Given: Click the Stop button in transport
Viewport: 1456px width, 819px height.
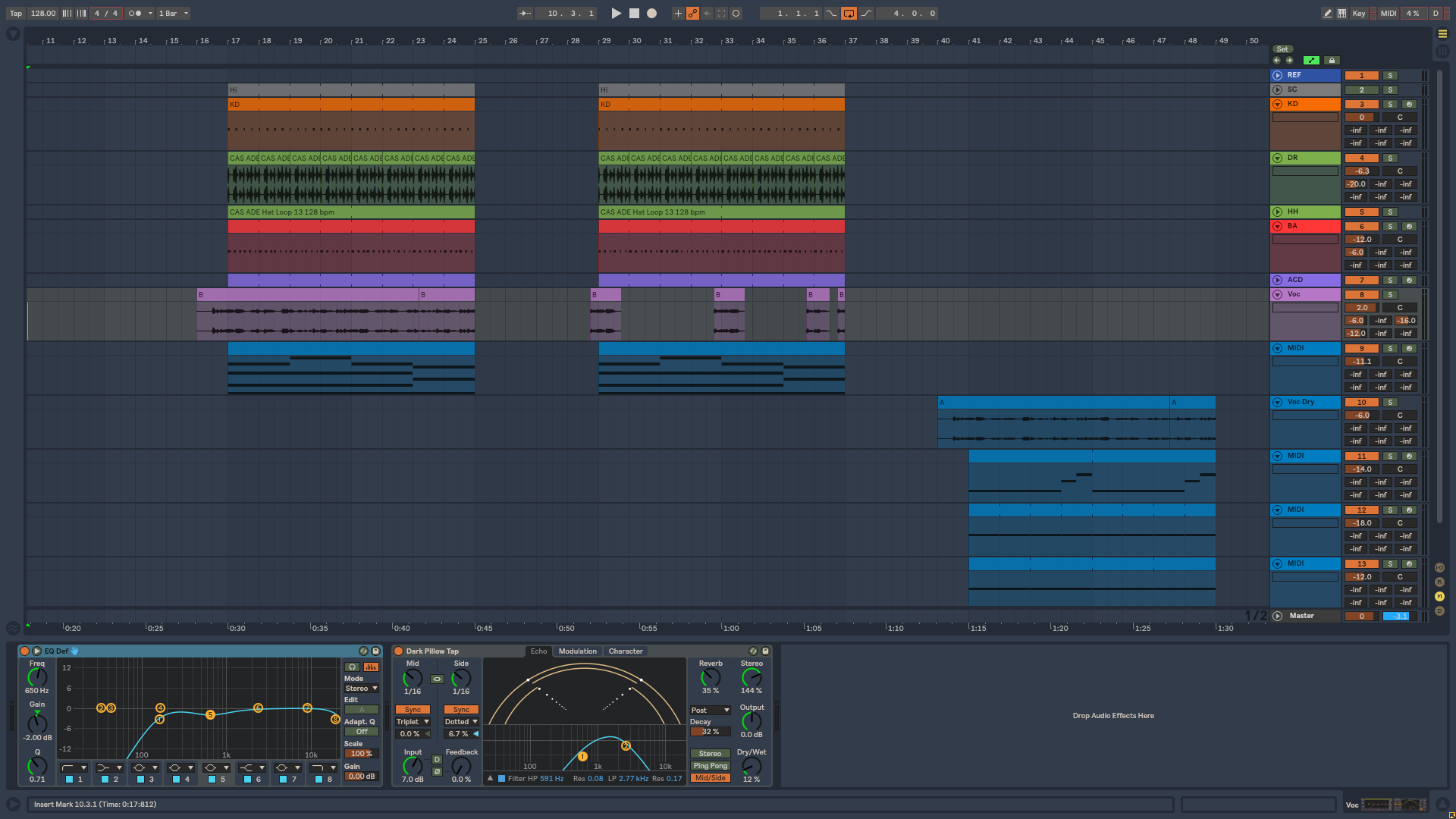Looking at the screenshot, I should (x=634, y=13).
